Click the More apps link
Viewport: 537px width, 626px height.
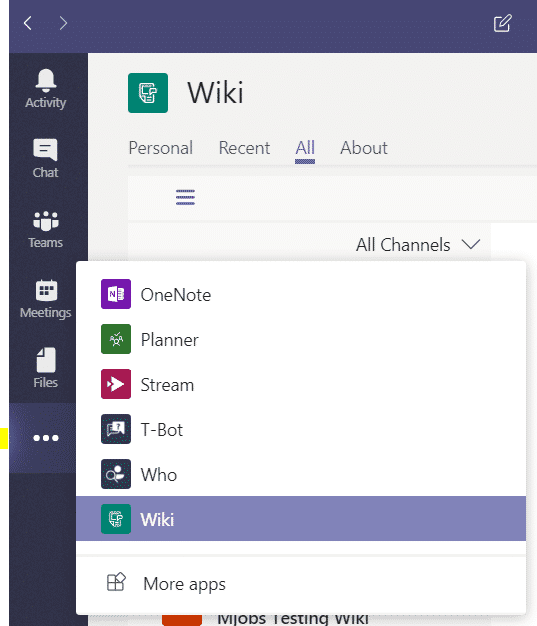pyautogui.click(x=184, y=584)
